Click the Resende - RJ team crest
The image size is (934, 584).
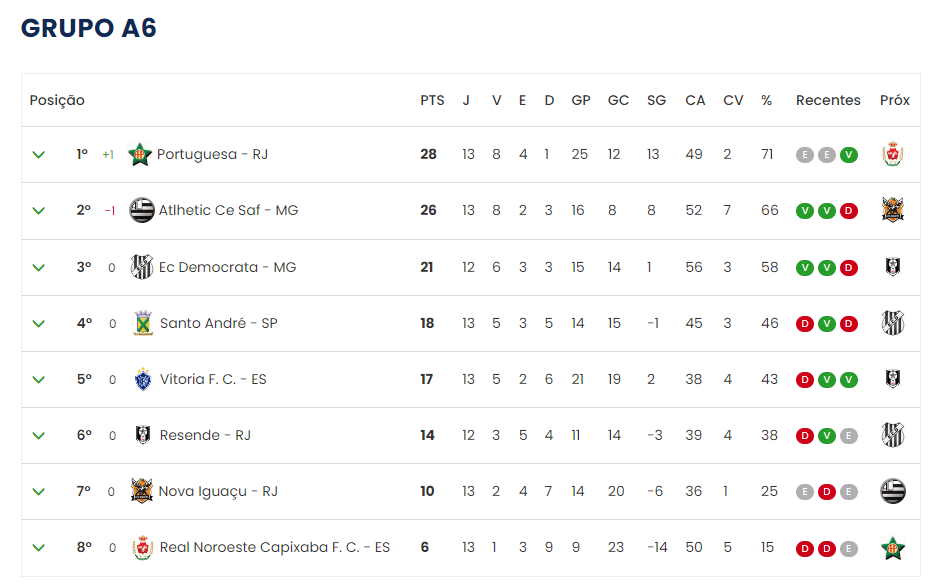point(142,435)
